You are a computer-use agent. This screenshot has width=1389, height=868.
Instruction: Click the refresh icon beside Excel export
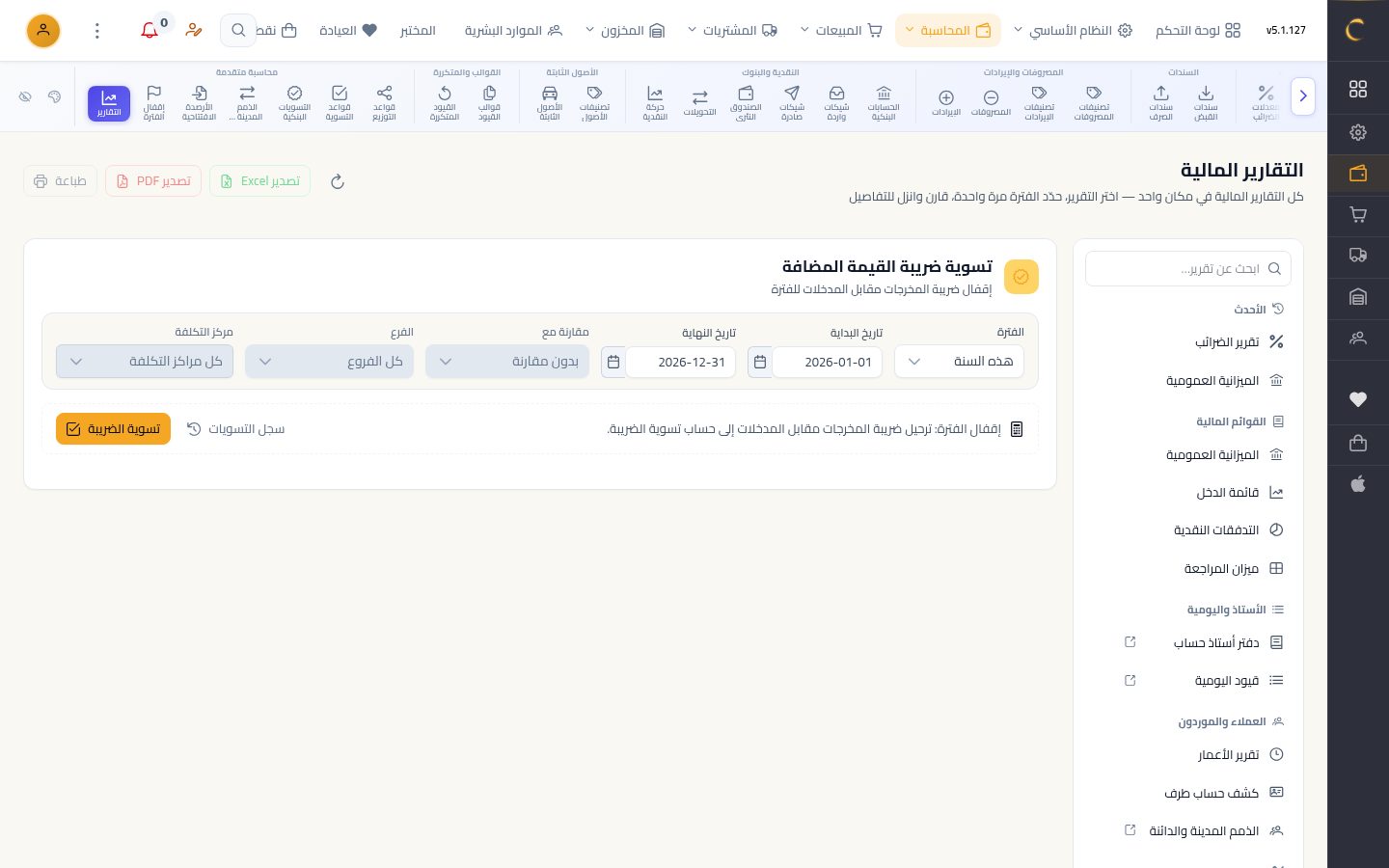click(338, 181)
